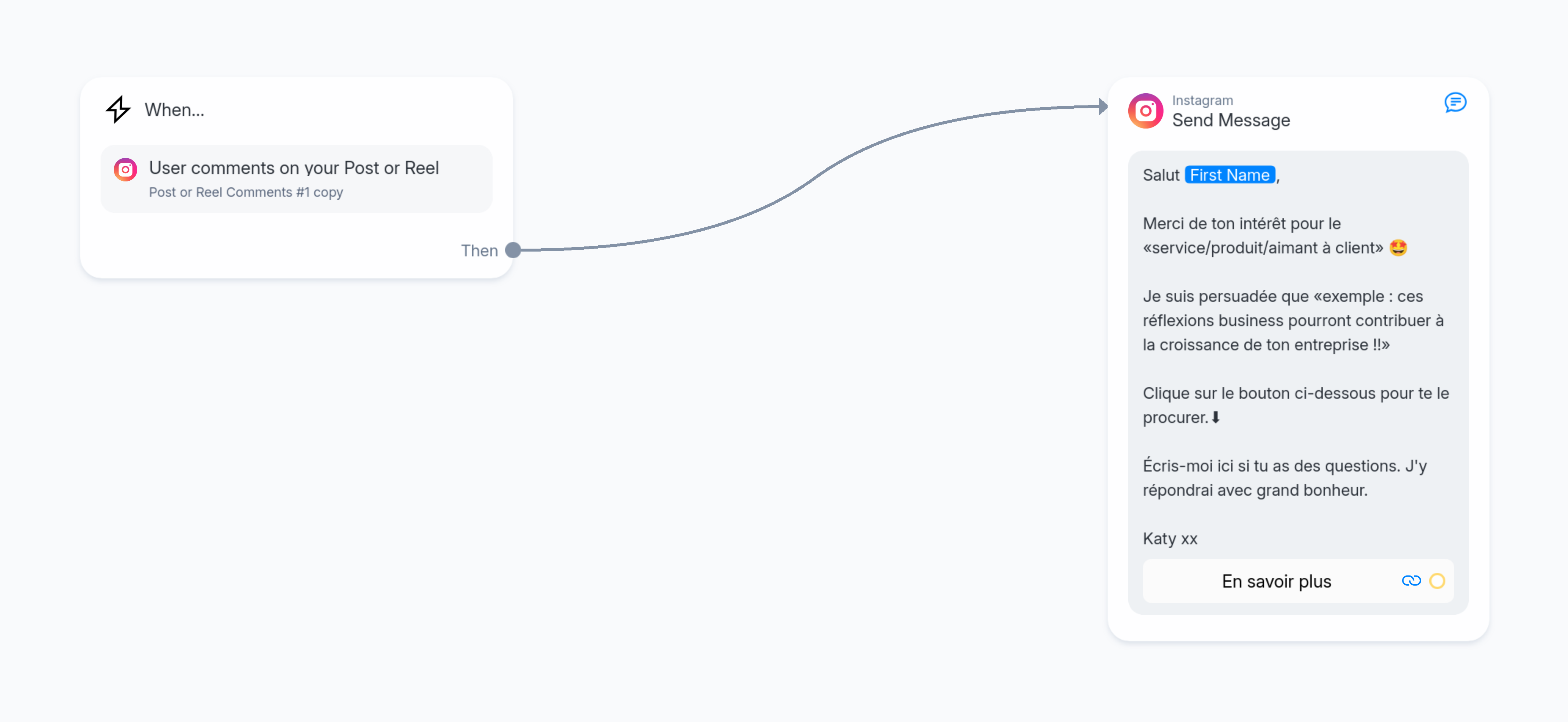Screen dimensions: 1568x722
Task: Click the Send Message node title
Action: coord(1231,120)
